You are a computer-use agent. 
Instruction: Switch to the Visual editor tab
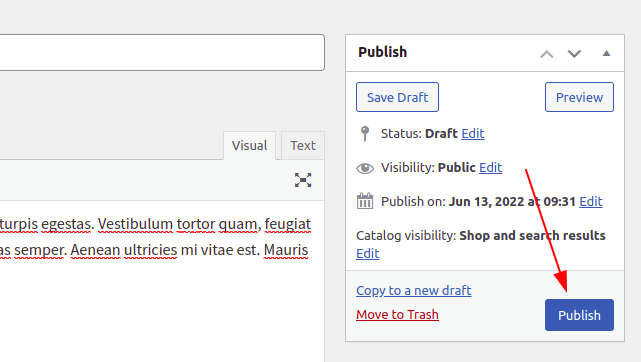[249, 145]
